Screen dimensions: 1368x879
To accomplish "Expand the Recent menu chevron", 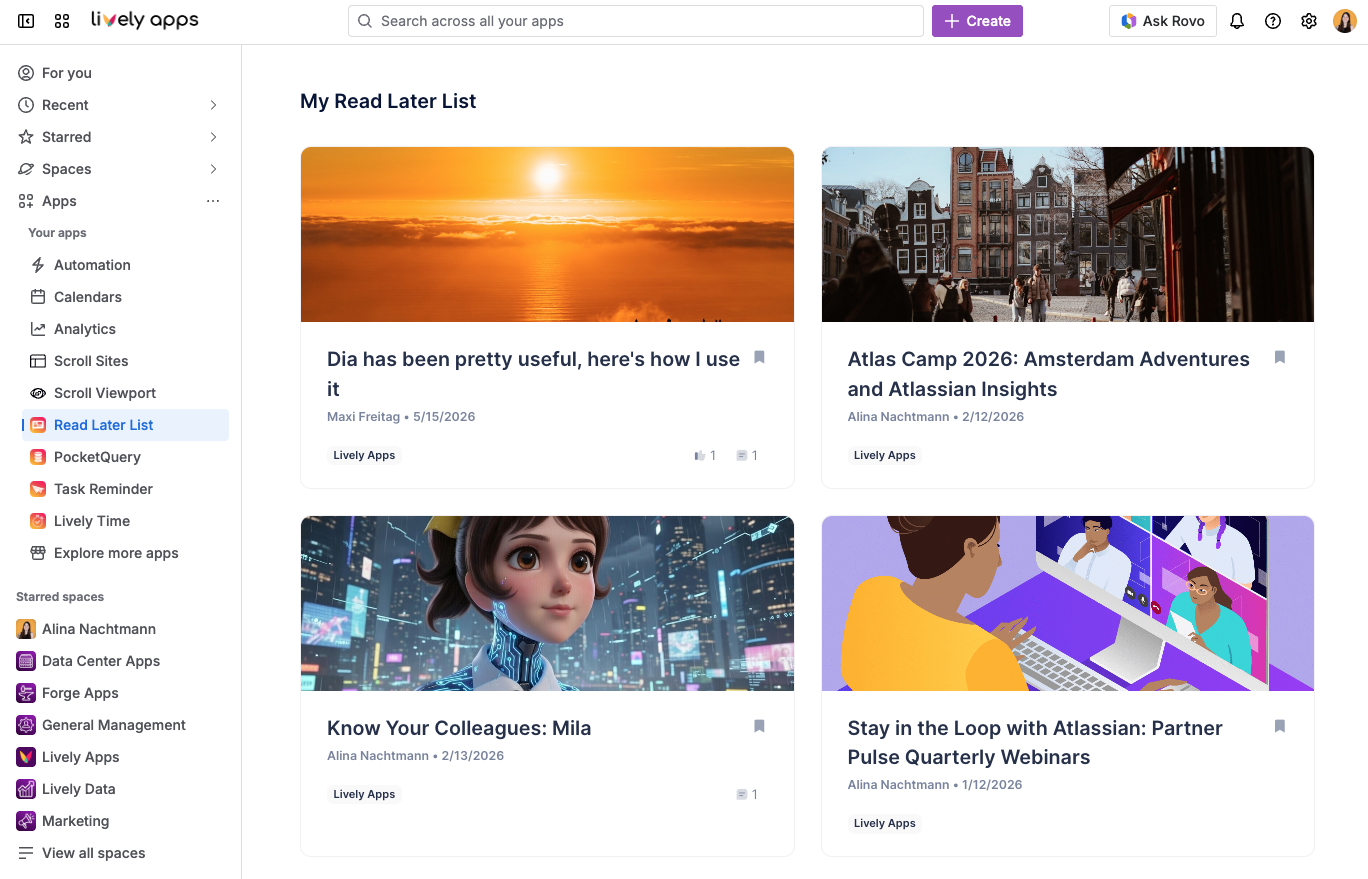I will (x=213, y=105).
